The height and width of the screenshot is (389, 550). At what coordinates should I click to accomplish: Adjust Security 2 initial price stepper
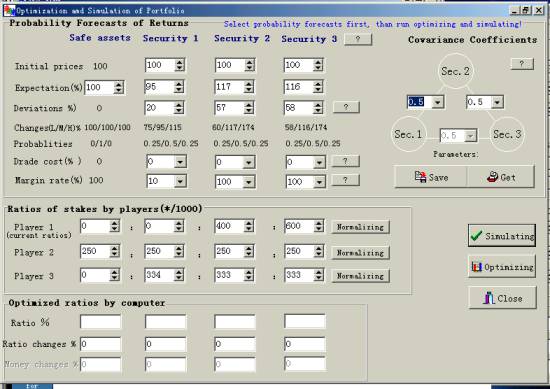tap(249, 65)
